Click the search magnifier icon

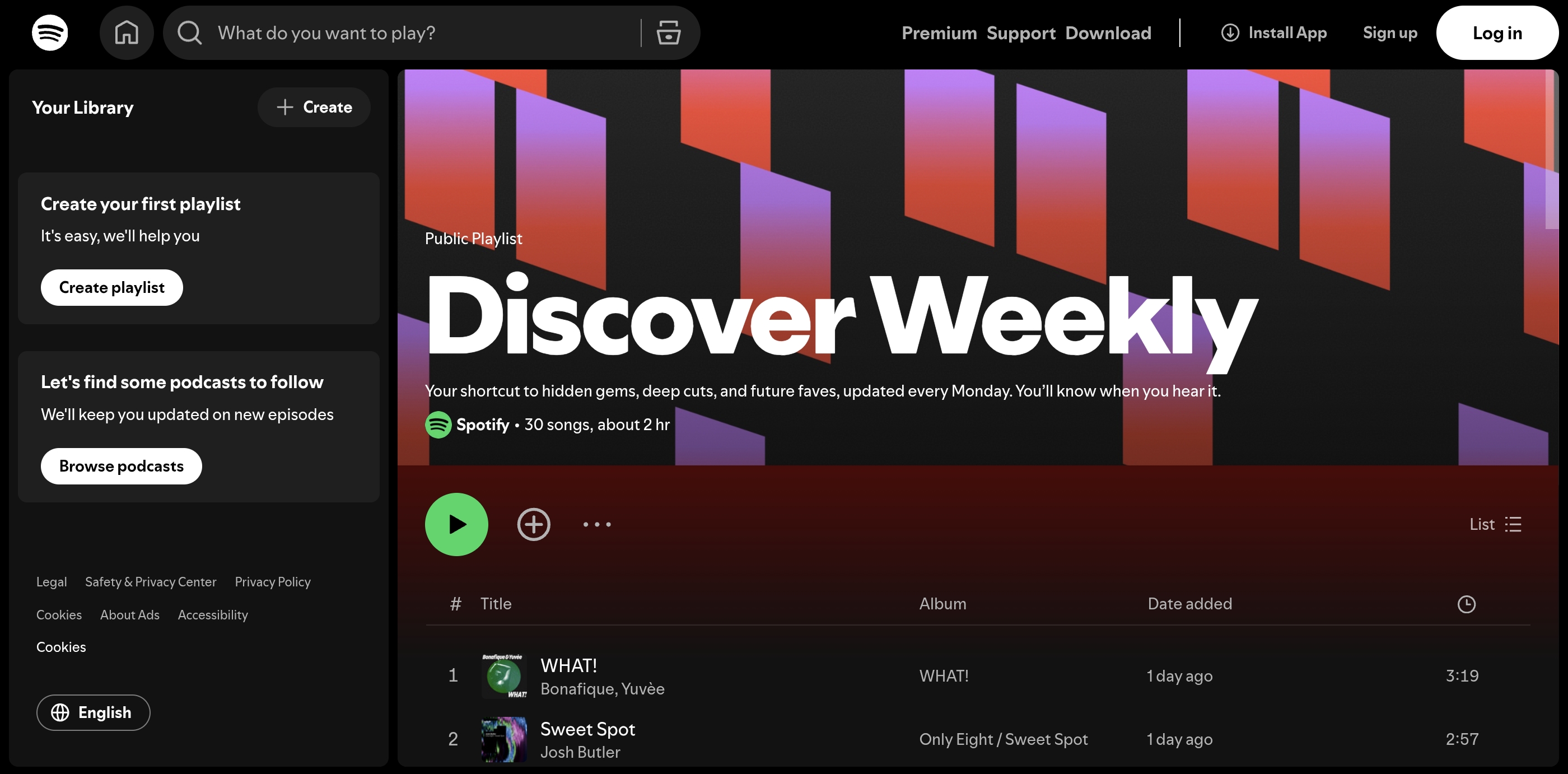[189, 33]
